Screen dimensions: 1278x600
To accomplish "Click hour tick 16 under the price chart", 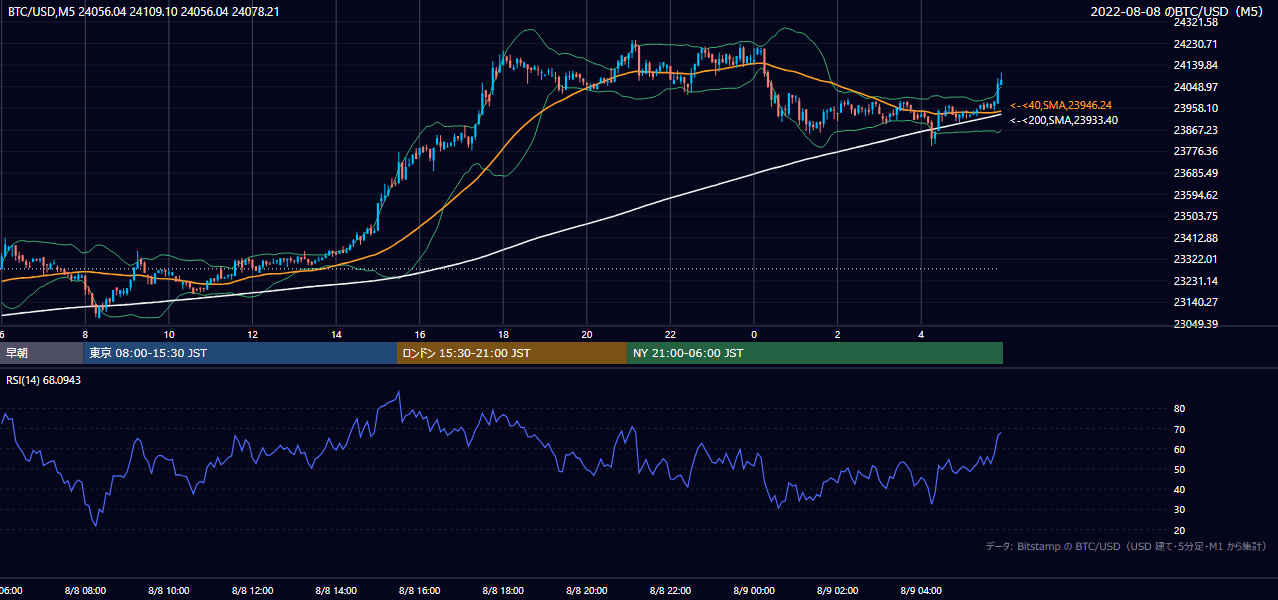I will [420, 334].
